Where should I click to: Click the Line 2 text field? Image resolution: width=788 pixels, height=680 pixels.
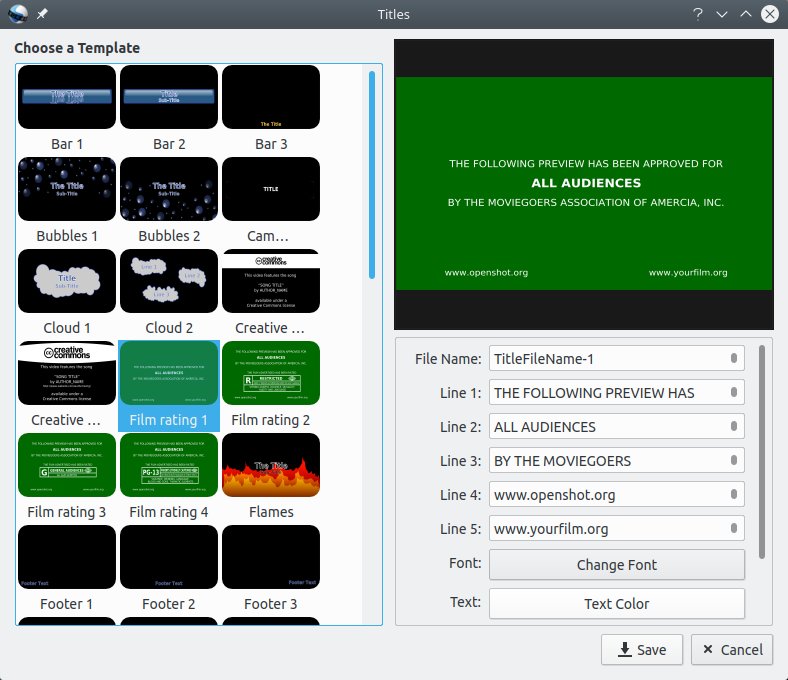605,427
